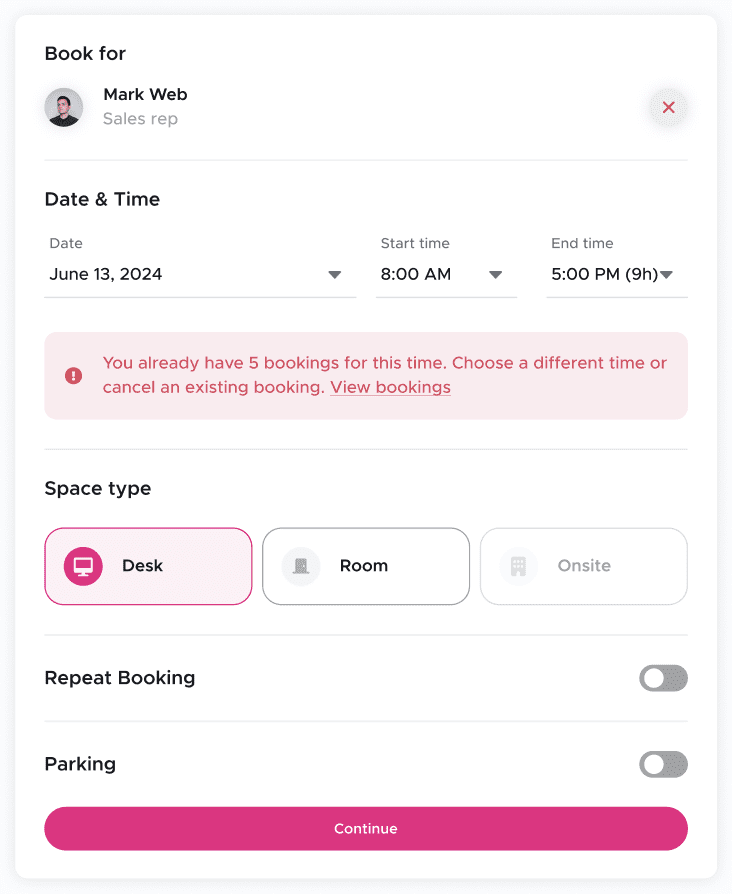This screenshot has width=732, height=894.
Task: Click the 5:00 PM (9h) end time value
Action: [x=604, y=274]
